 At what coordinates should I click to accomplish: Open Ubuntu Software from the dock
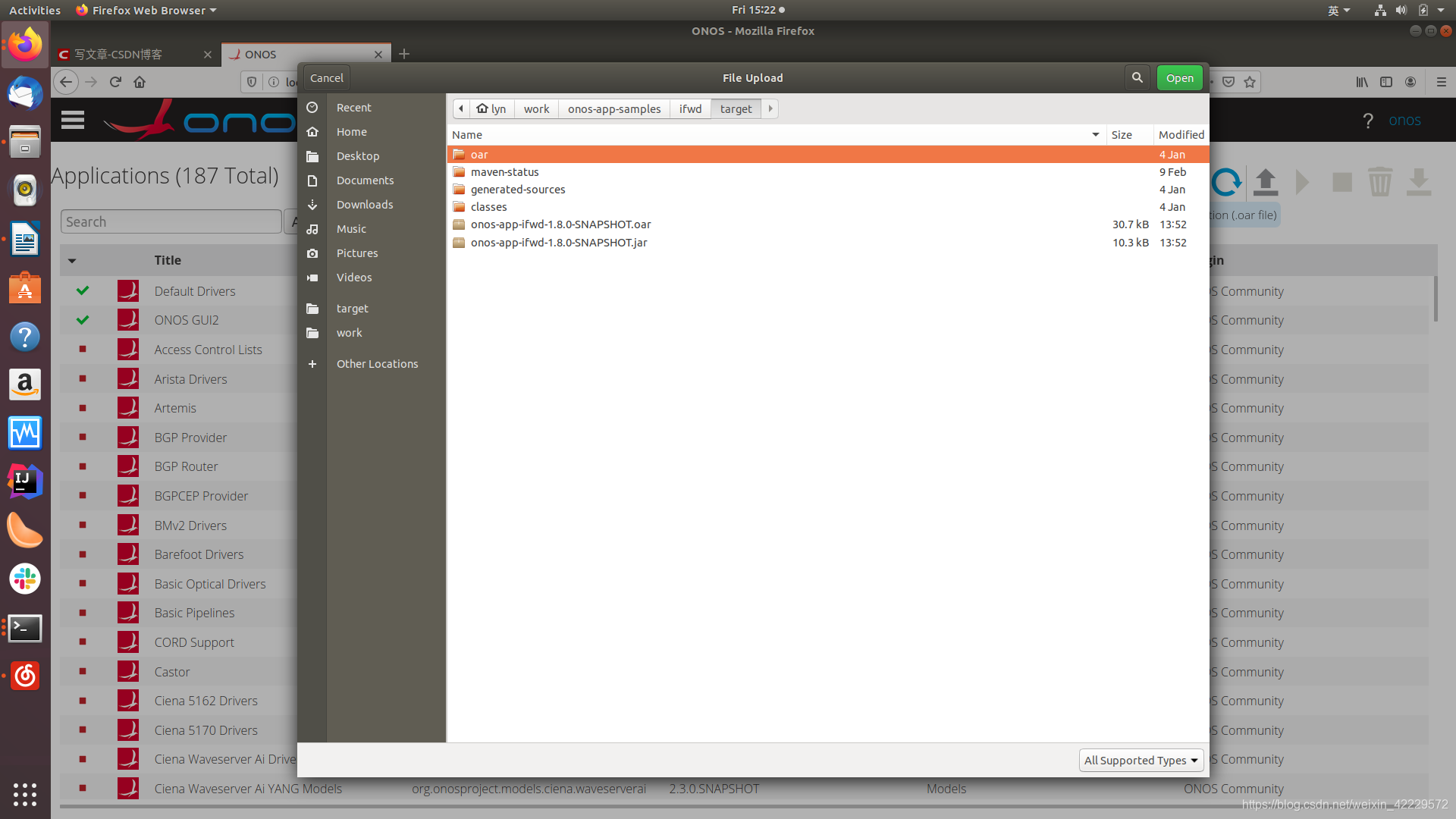click(x=25, y=288)
